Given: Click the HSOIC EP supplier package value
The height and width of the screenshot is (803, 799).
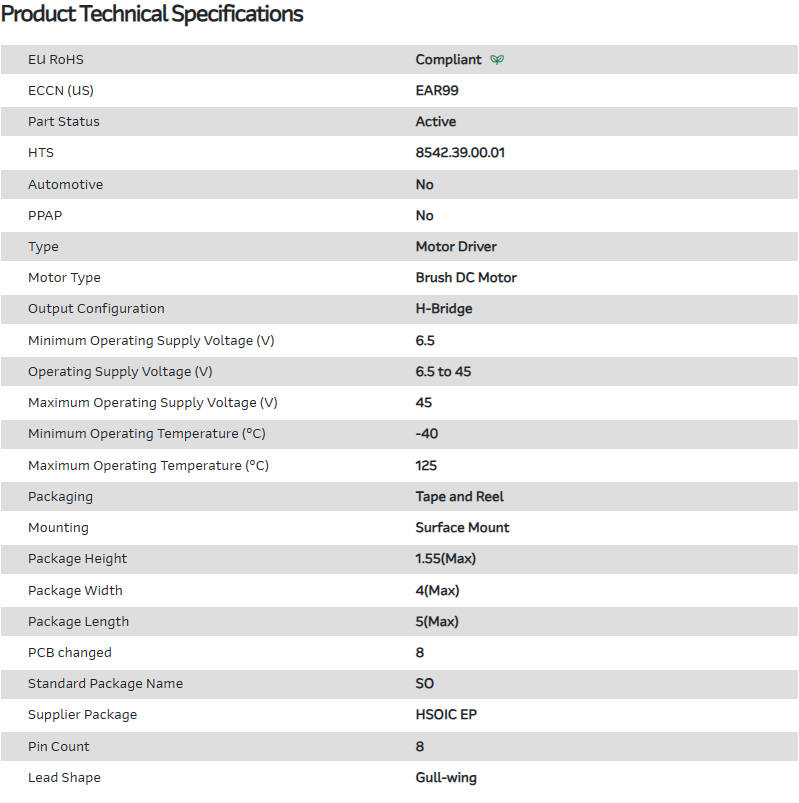Looking at the screenshot, I should coord(445,715).
